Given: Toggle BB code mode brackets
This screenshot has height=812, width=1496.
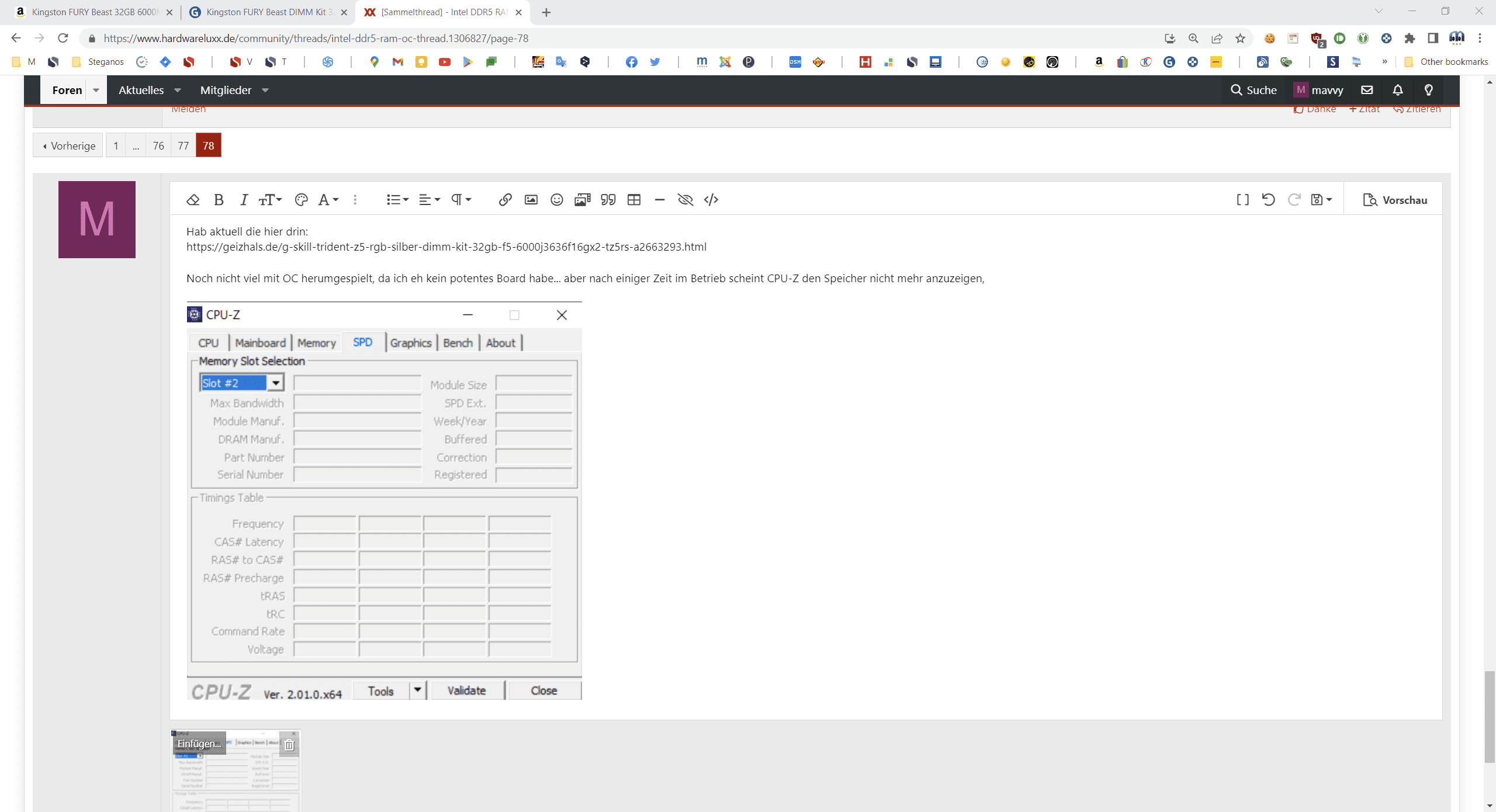Looking at the screenshot, I should click(1242, 200).
